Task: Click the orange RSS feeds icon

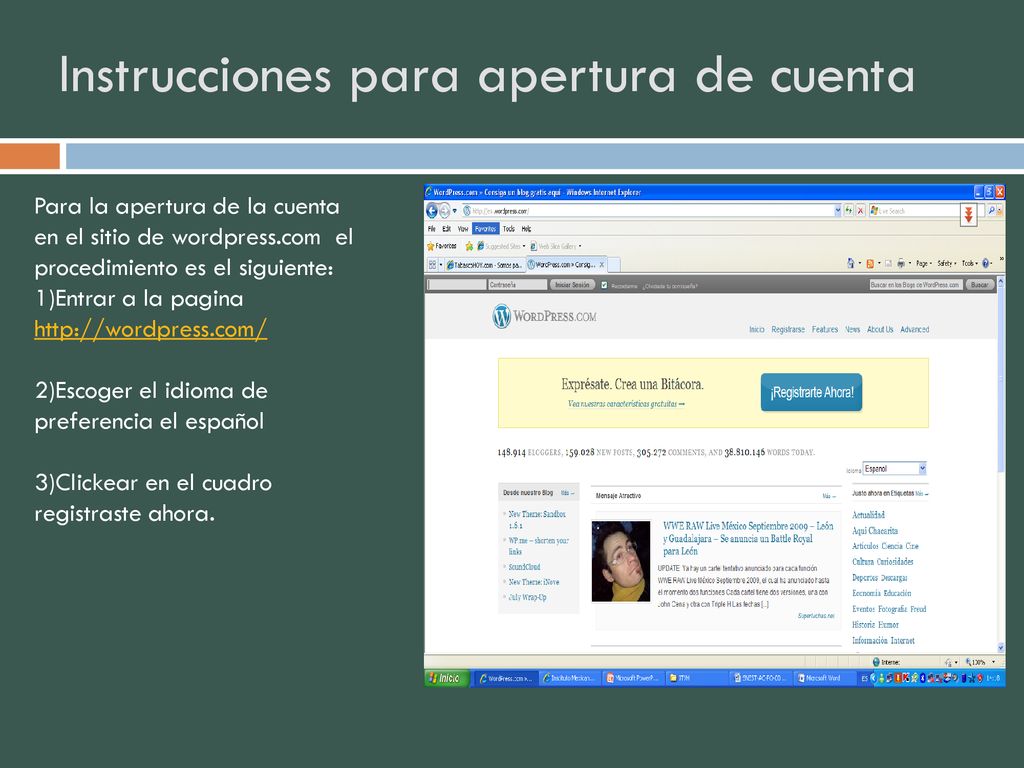Action: click(870, 264)
